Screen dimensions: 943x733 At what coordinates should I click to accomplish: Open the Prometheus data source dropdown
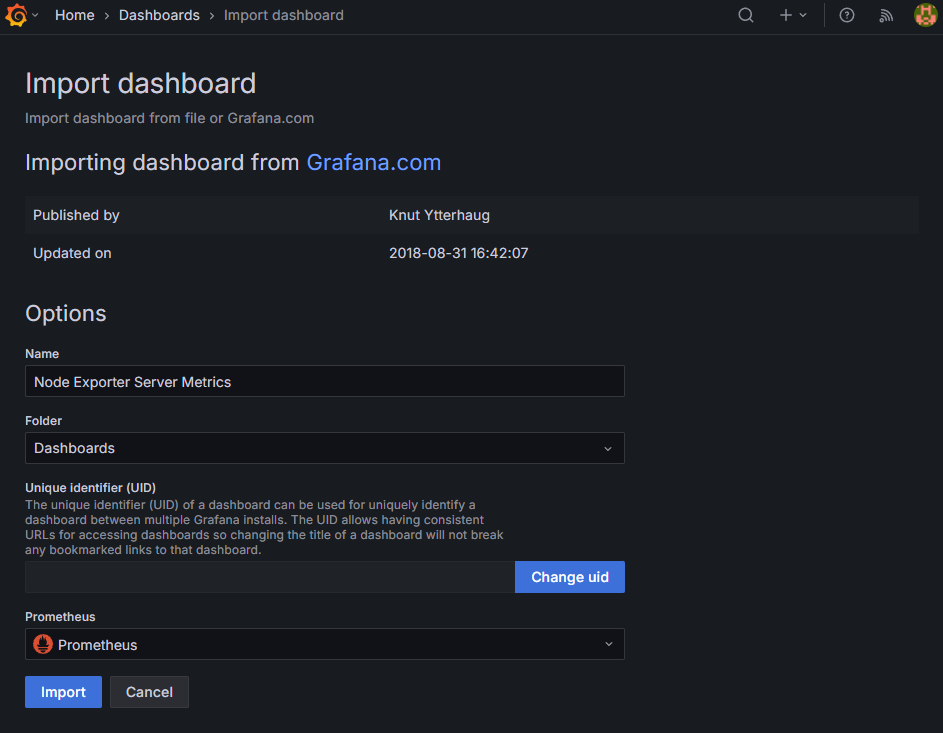(325, 644)
